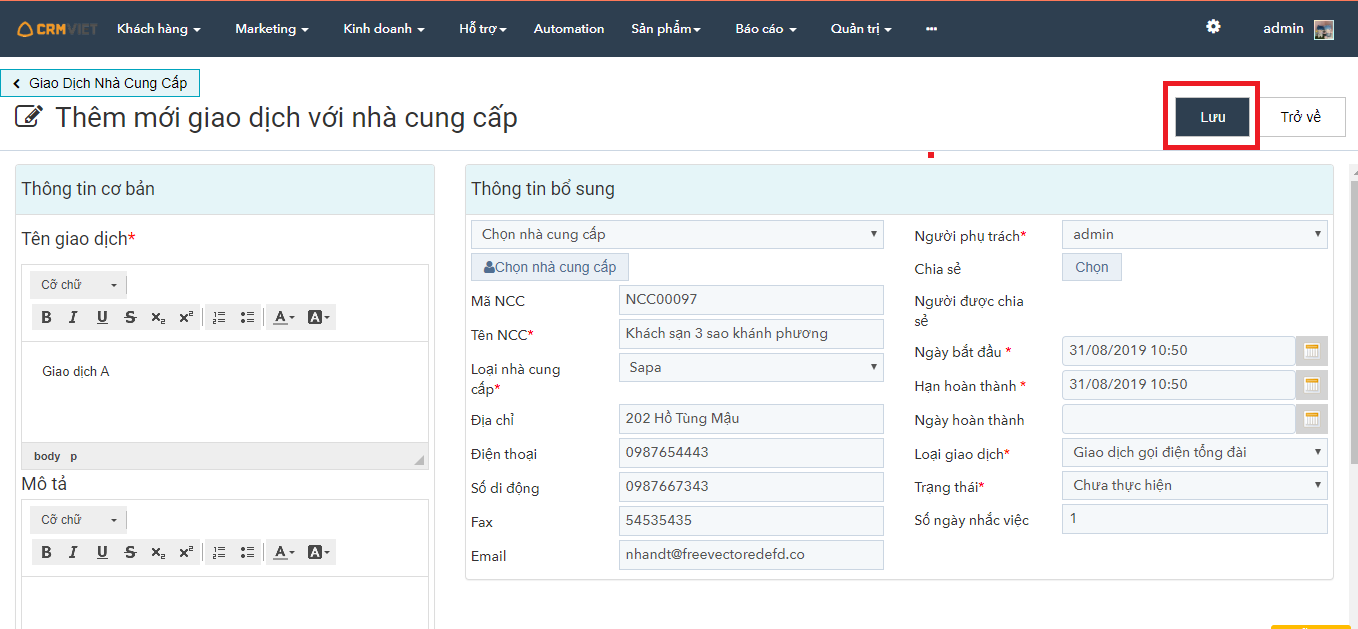Insert numbered list in Mô tả editor
Screen dimensions: 1358x629
click(219, 552)
